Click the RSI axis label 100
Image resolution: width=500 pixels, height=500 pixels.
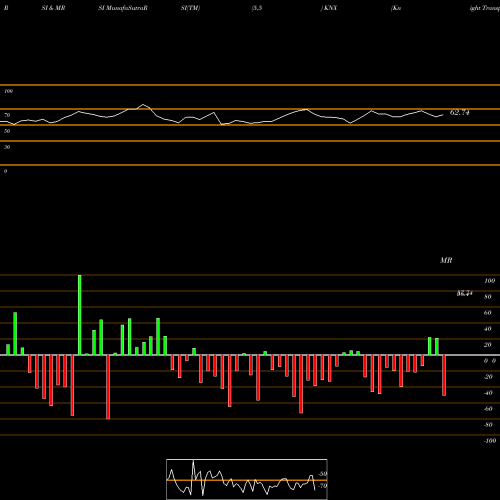tap(8, 91)
